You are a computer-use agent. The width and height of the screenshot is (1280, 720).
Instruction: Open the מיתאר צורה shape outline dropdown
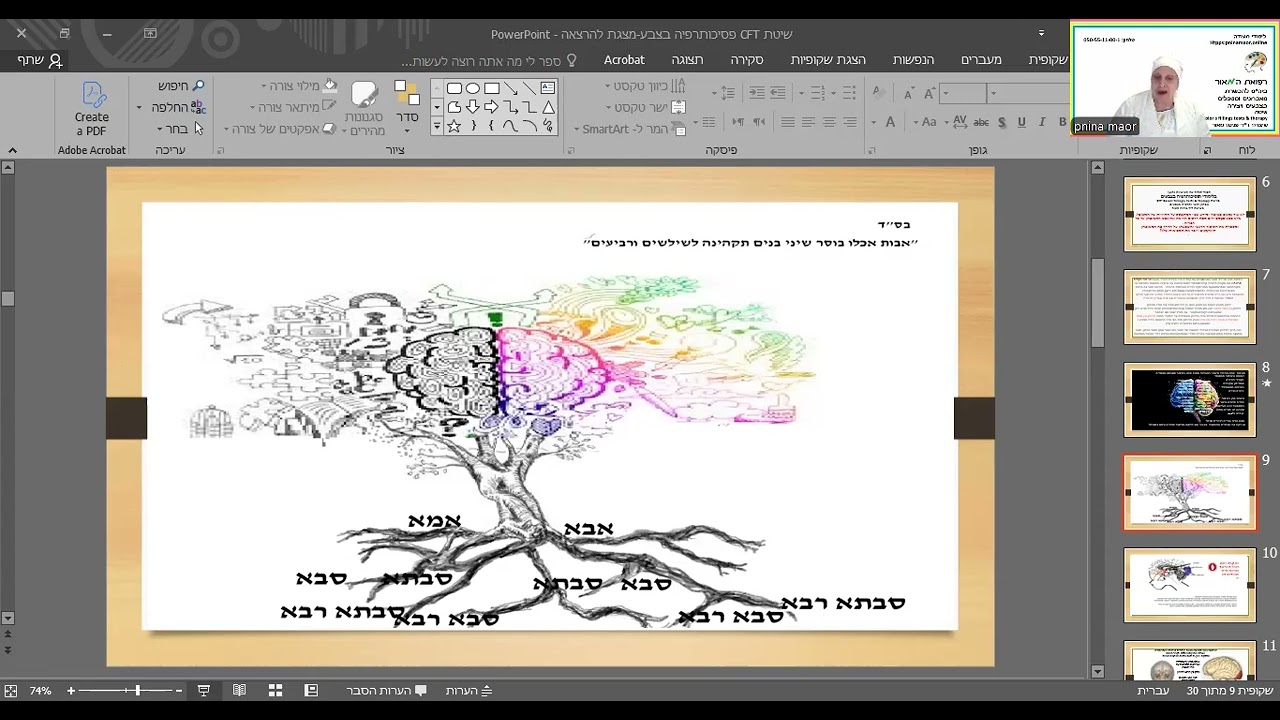pos(292,107)
